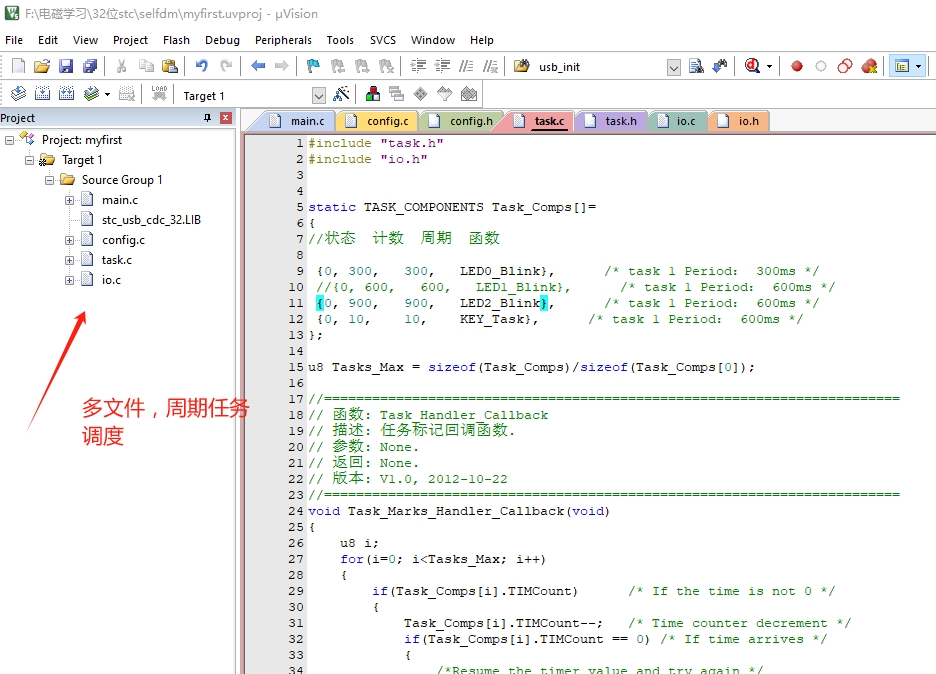Open the File menu
This screenshot has height=674, width=936.
click(x=14, y=40)
